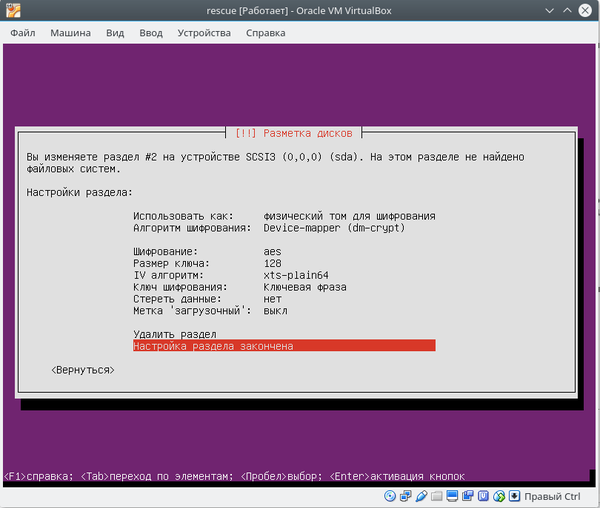Open the Вид menu
Viewport: 600px width, 508px height.
point(115,33)
